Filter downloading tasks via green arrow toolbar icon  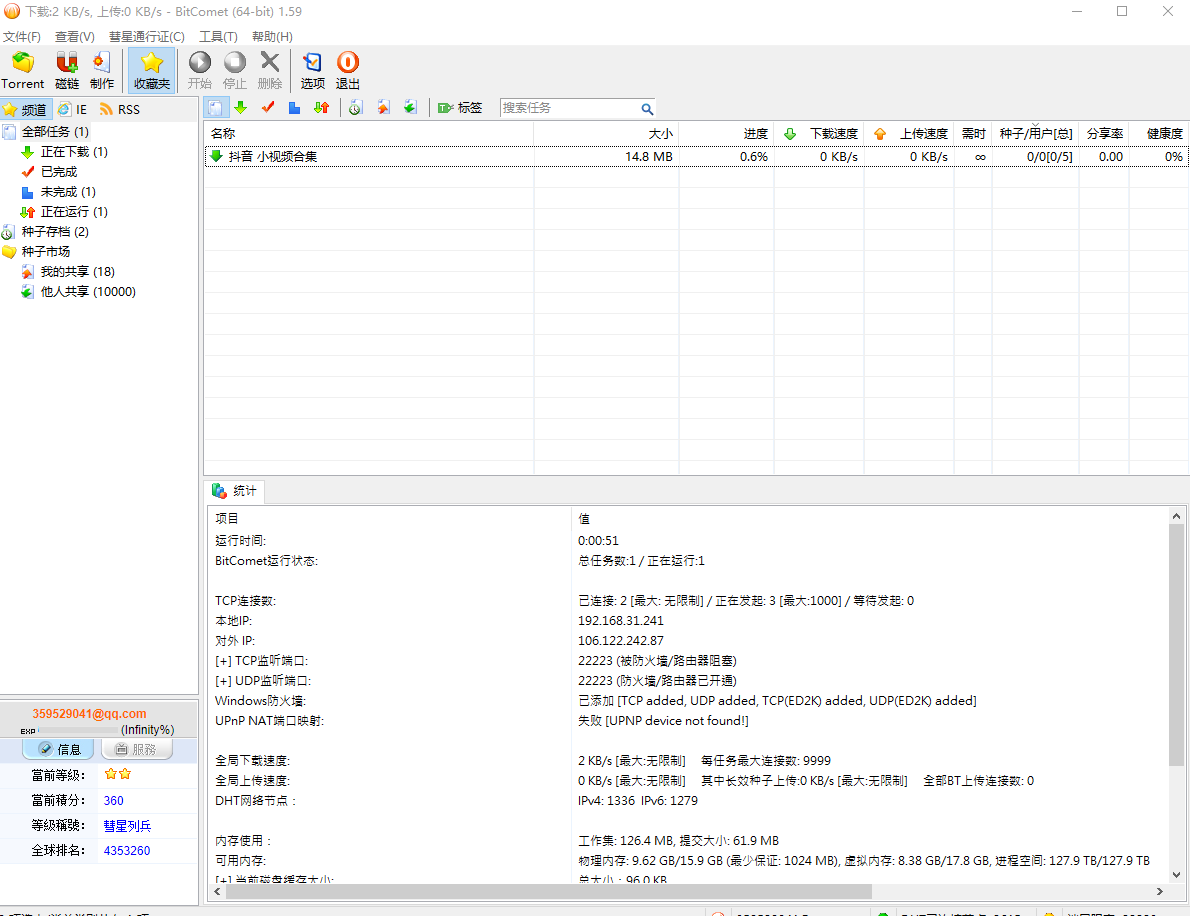[241, 108]
